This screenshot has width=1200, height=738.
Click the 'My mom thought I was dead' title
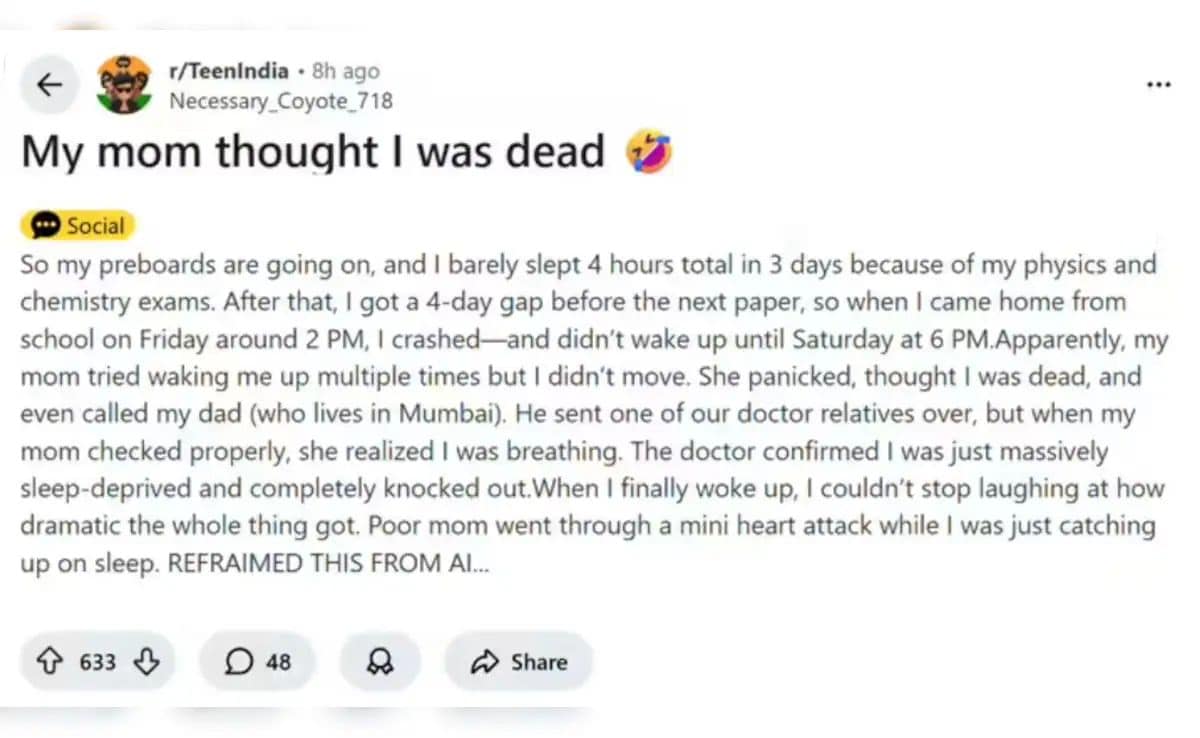click(x=313, y=153)
